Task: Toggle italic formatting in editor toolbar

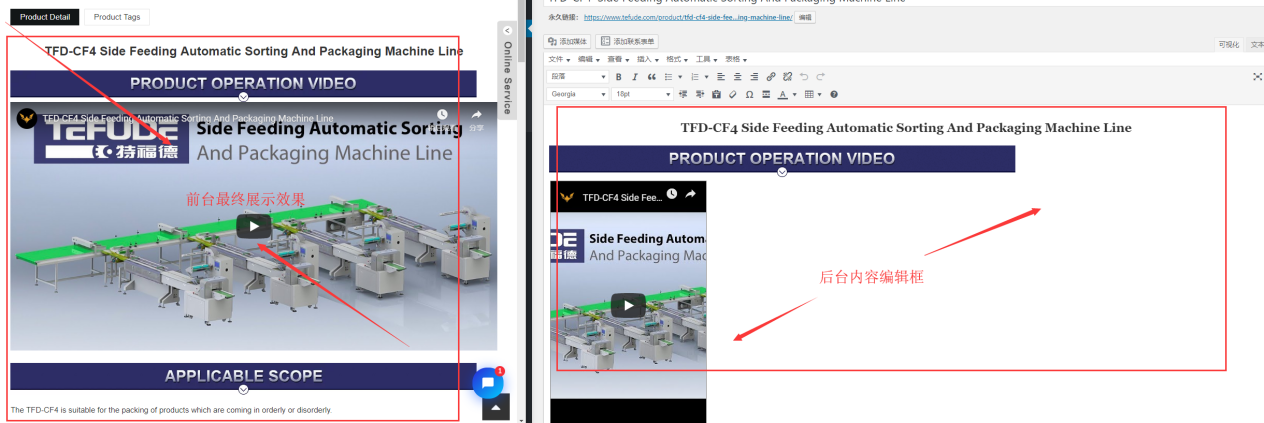Action: [635, 77]
